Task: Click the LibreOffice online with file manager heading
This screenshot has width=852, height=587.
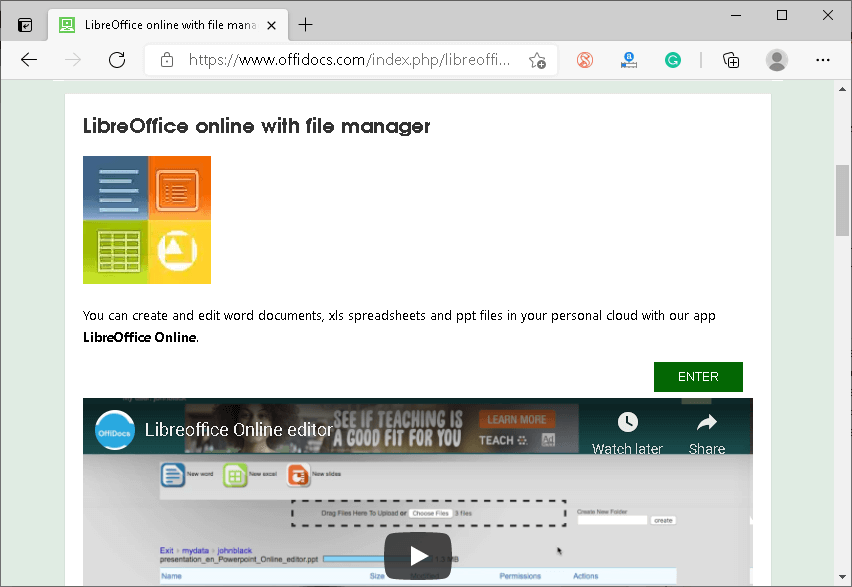Action: pyautogui.click(x=256, y=126)
